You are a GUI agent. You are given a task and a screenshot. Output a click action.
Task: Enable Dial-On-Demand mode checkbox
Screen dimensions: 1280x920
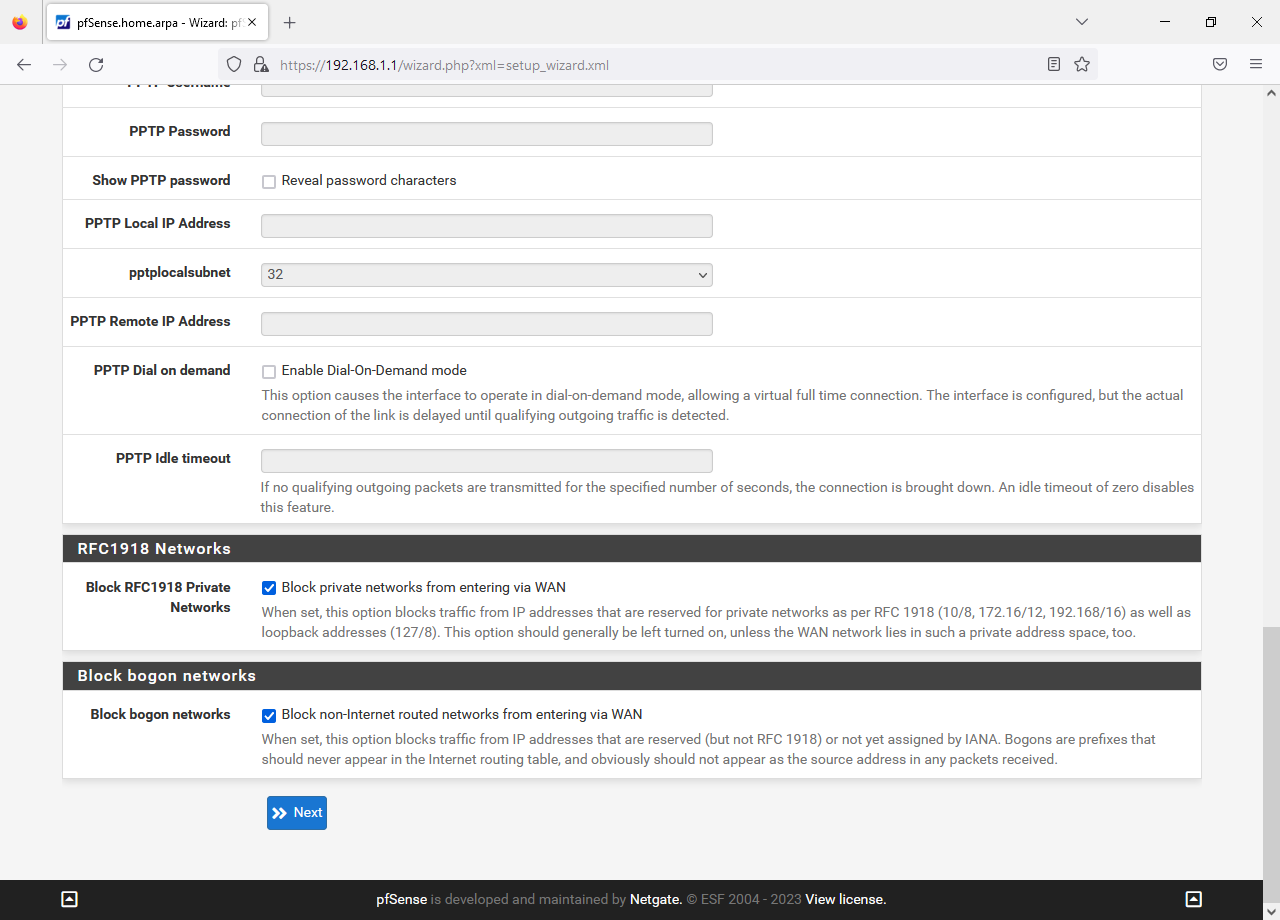[269, 372]
